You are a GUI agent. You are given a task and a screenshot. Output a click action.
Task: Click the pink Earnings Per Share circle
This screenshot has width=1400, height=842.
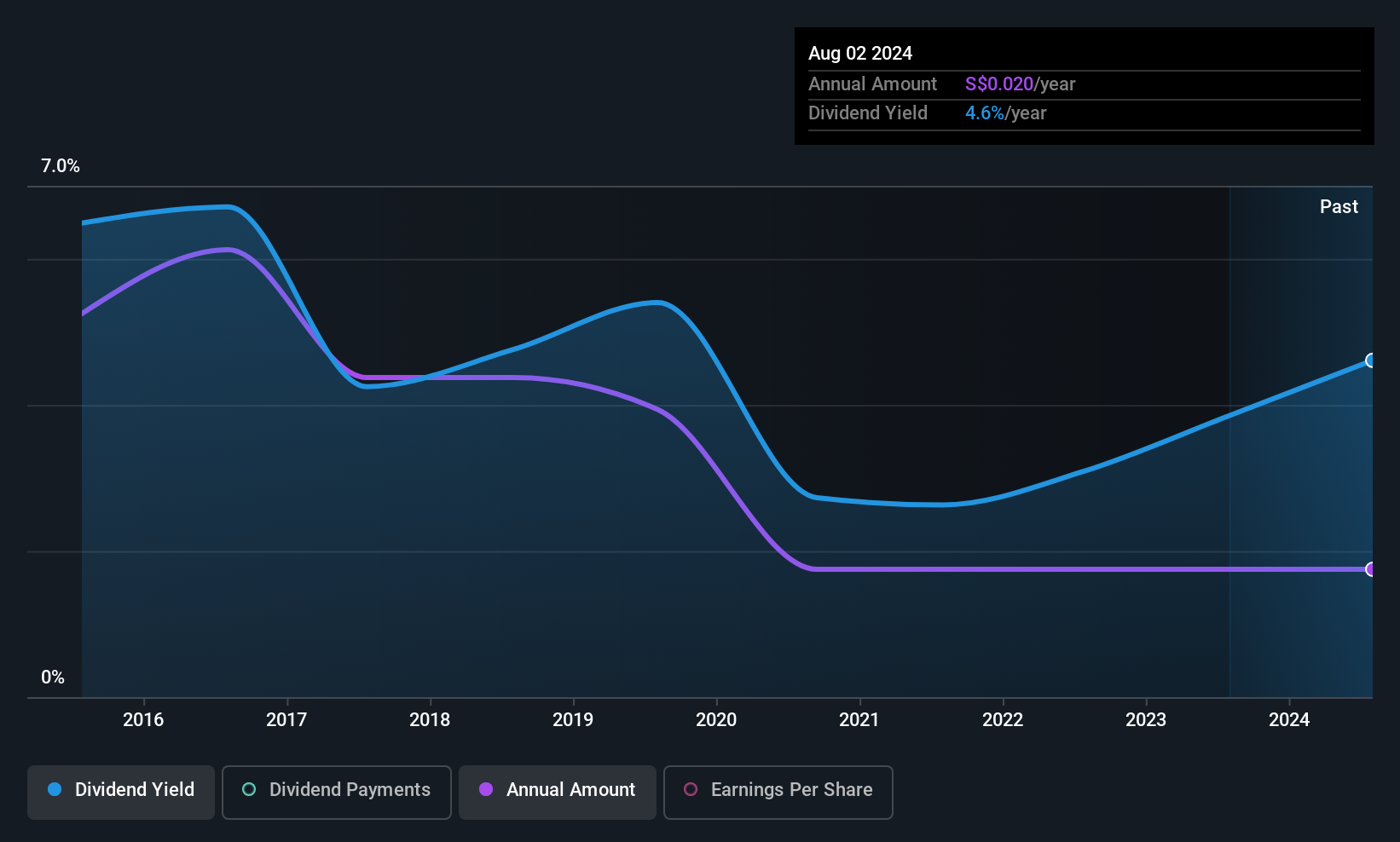tap(691, 789)
